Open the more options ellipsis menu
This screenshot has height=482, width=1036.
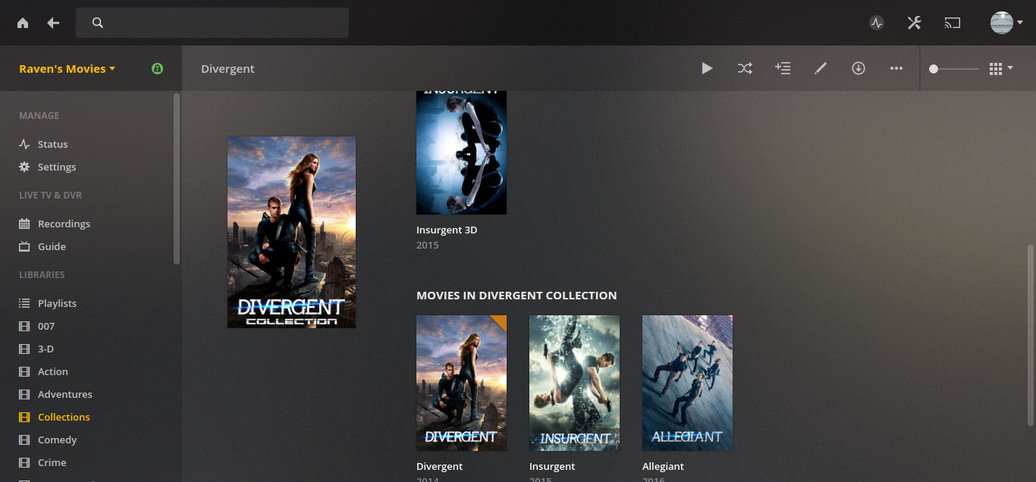click(896, 68)
